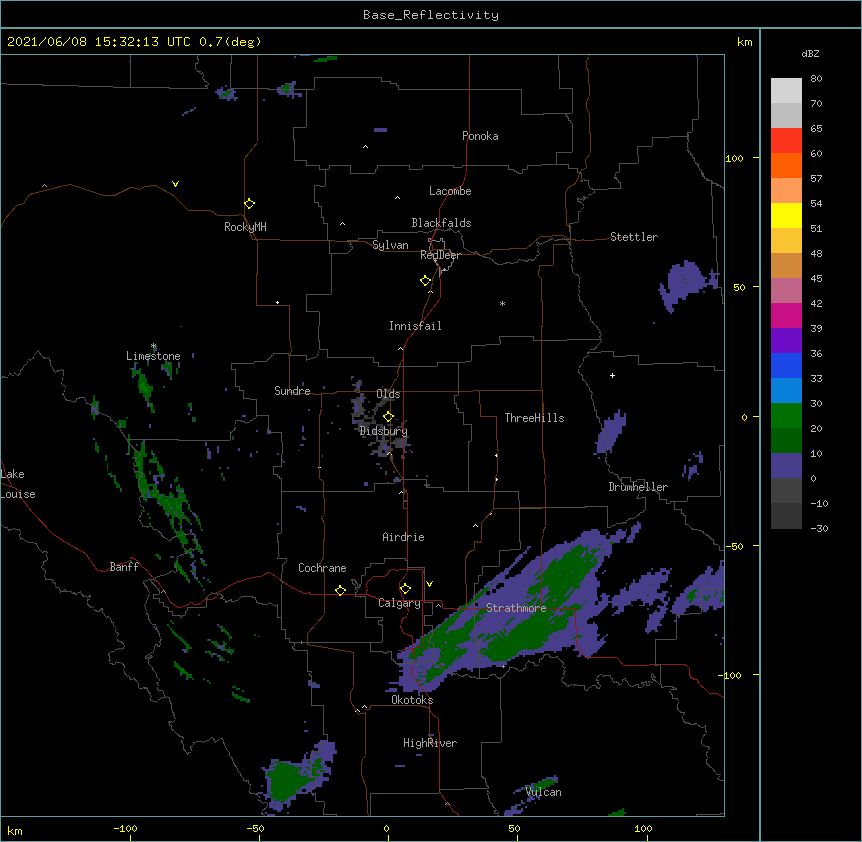Click the yellow station marker near RockyMH

pyautogui.click(x=249, y=203)
